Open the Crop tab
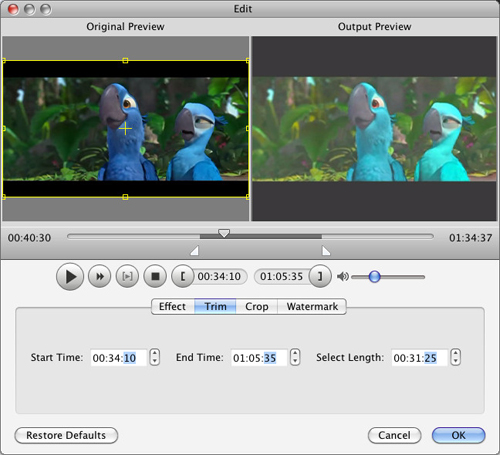This screenshot has width=500, height=455. click(x=257, y=306)
